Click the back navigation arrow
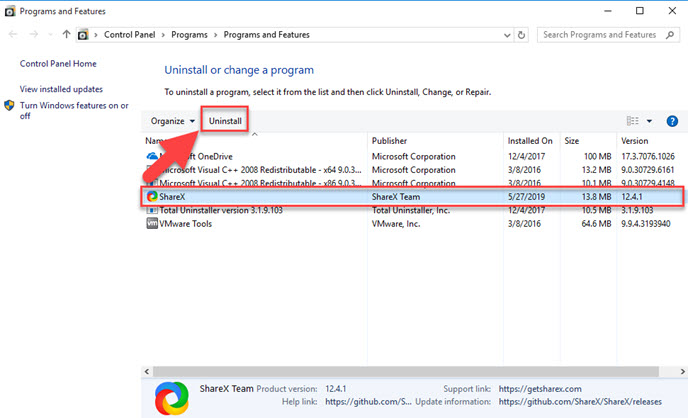688x418 pixels. [13, 34]
